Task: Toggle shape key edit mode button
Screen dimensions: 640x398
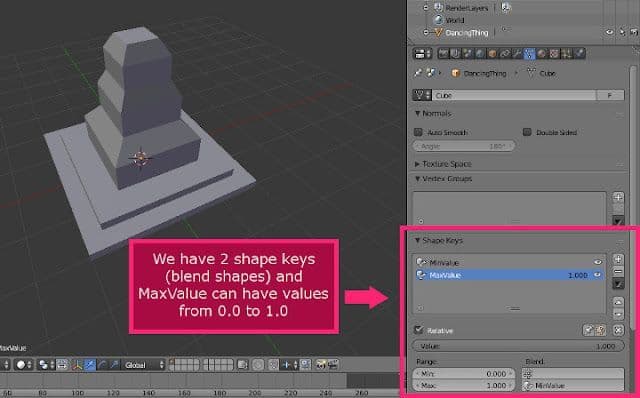Action: click(600, 330)
